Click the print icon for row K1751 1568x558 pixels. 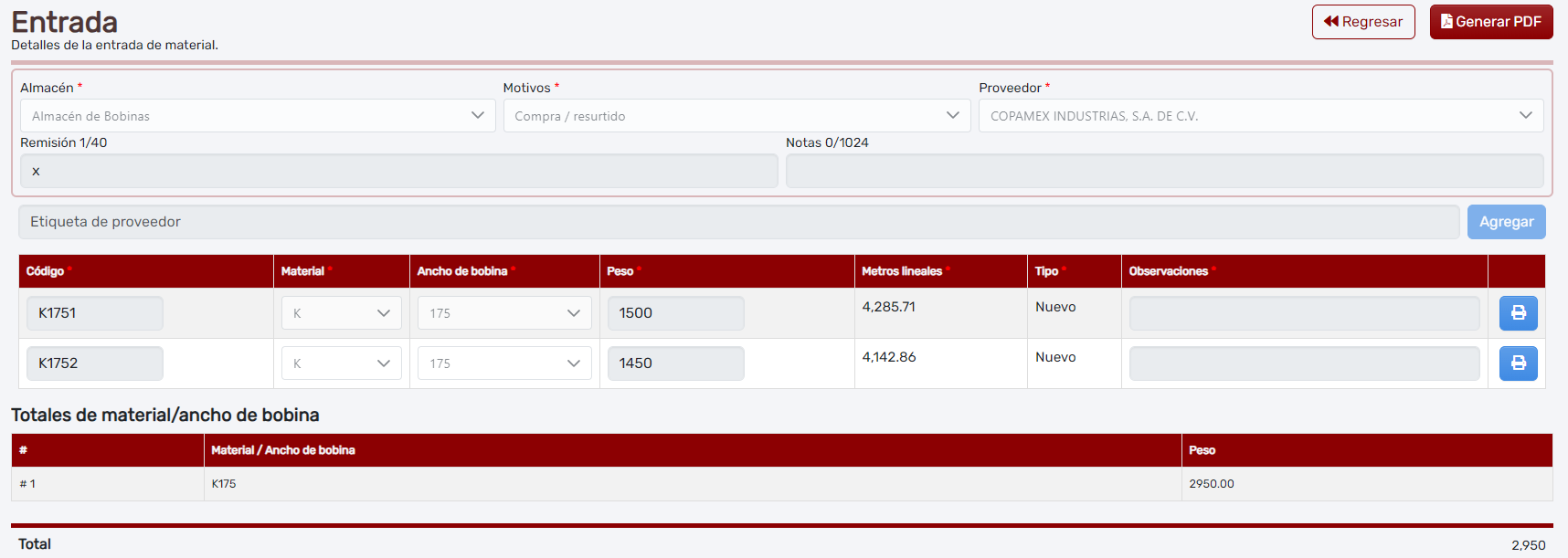1518,313
